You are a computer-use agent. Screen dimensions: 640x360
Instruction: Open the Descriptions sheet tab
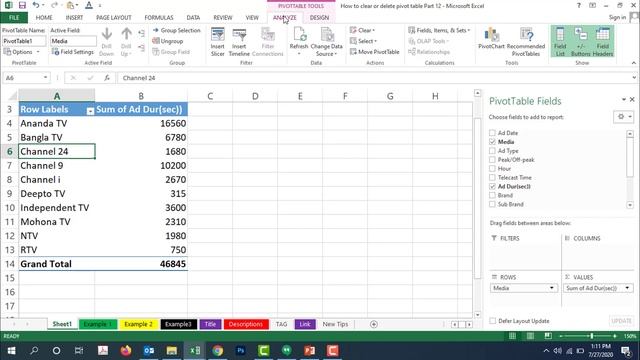tap(246, 324)
